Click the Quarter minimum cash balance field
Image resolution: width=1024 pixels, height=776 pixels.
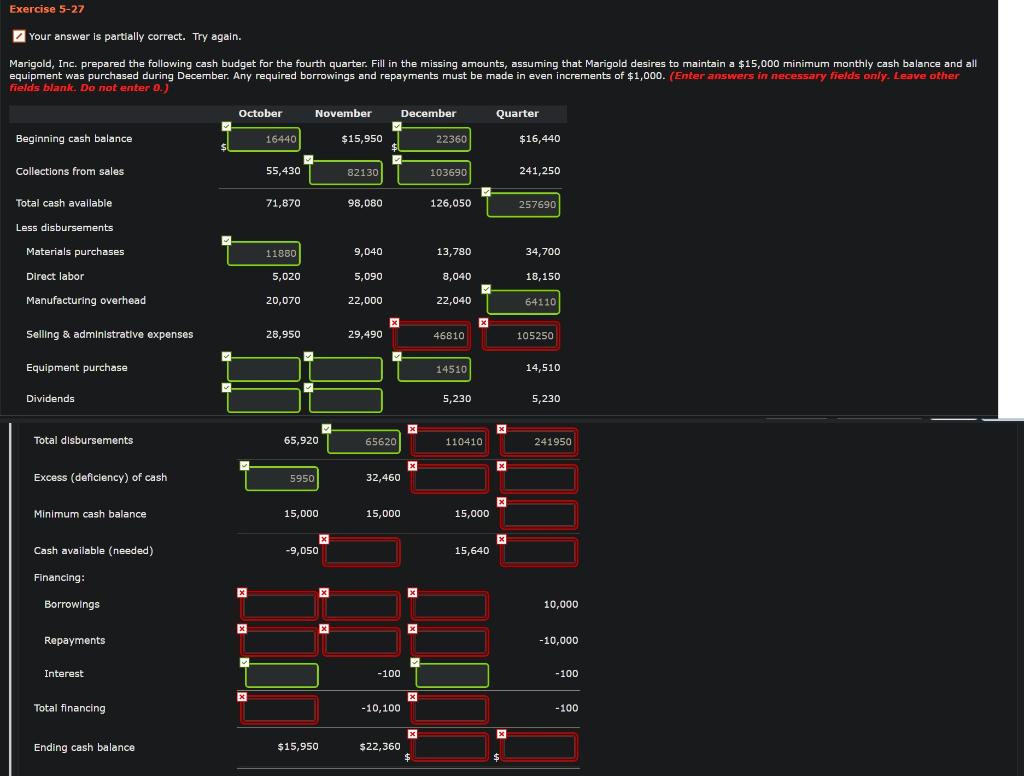pyautogui.click(x=539, y=515)
